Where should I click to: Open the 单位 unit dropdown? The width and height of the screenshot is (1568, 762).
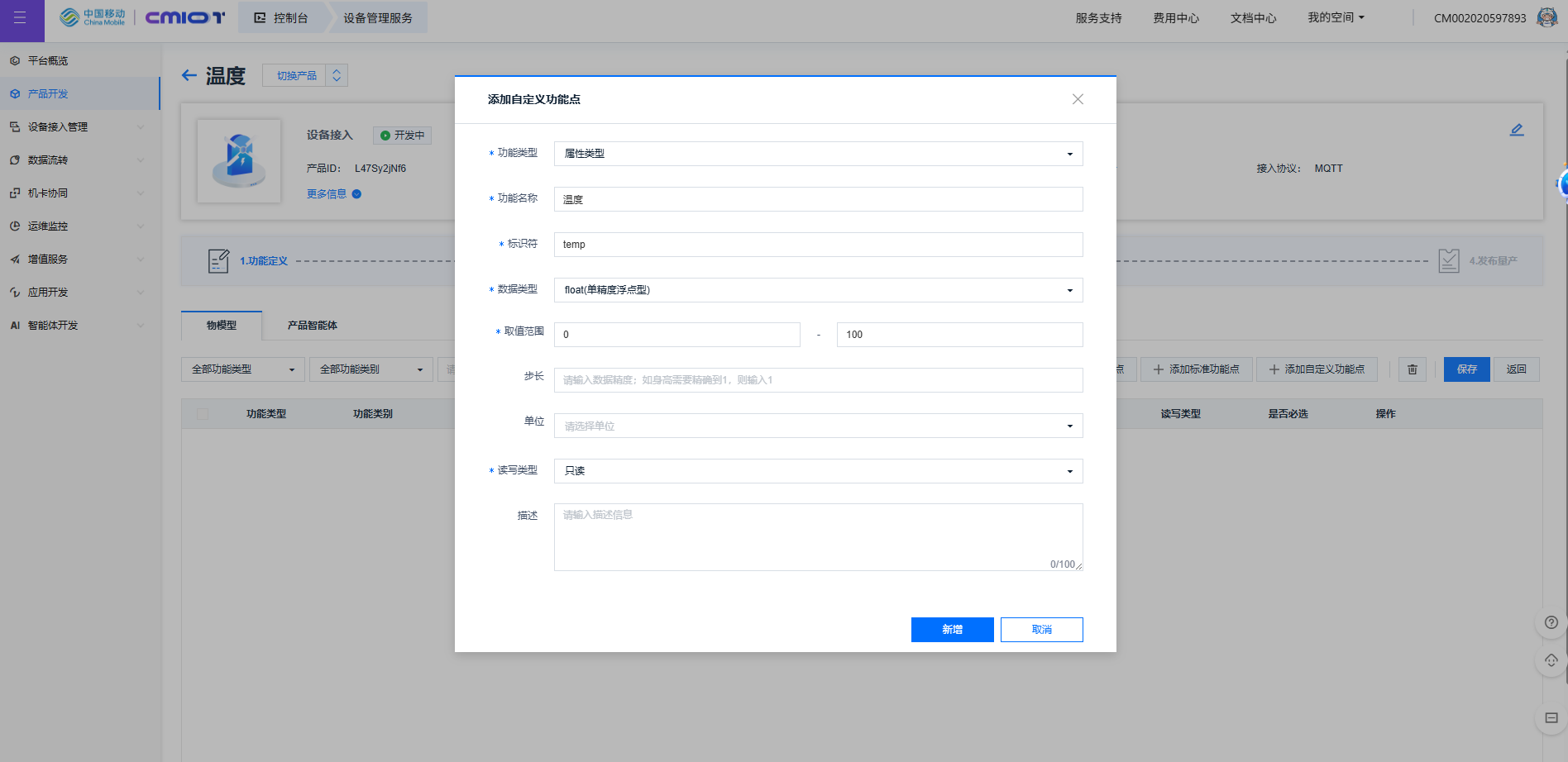(817, 426)
